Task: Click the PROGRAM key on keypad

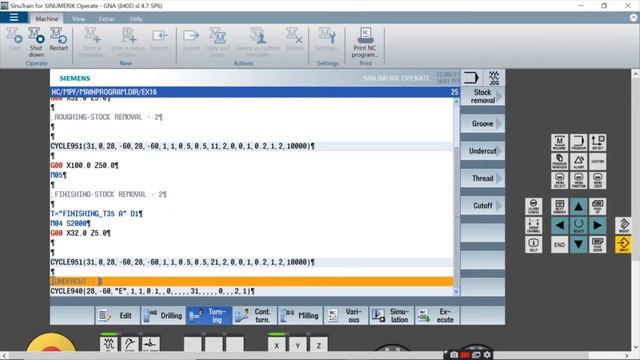Action: pyautogui.click(x=578, y=142)
